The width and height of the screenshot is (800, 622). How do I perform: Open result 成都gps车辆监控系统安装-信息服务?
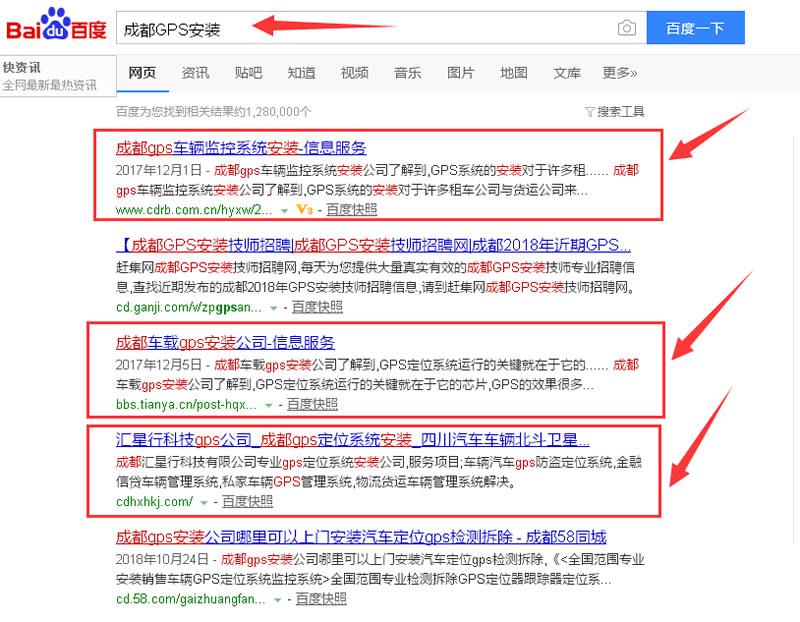[241, 148]
